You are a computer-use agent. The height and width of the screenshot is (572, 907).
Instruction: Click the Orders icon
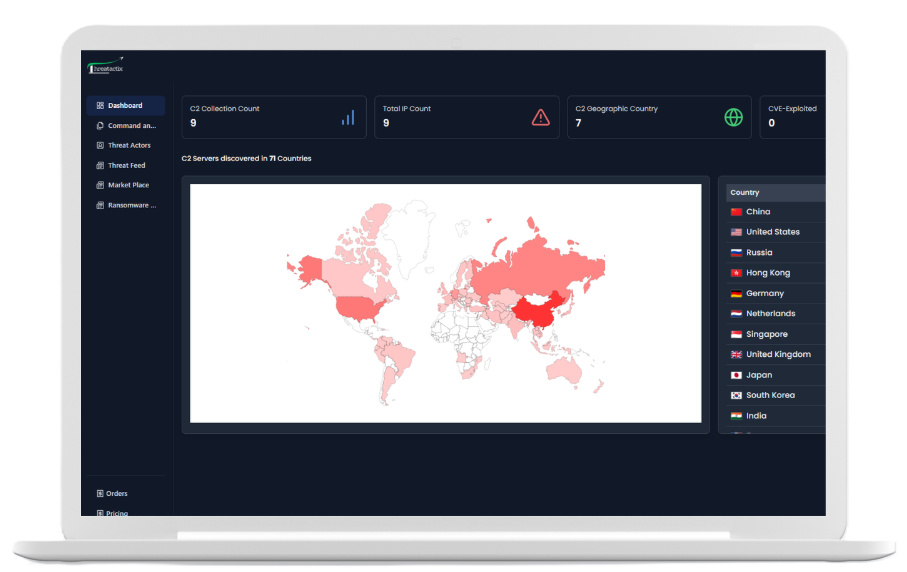100,493
